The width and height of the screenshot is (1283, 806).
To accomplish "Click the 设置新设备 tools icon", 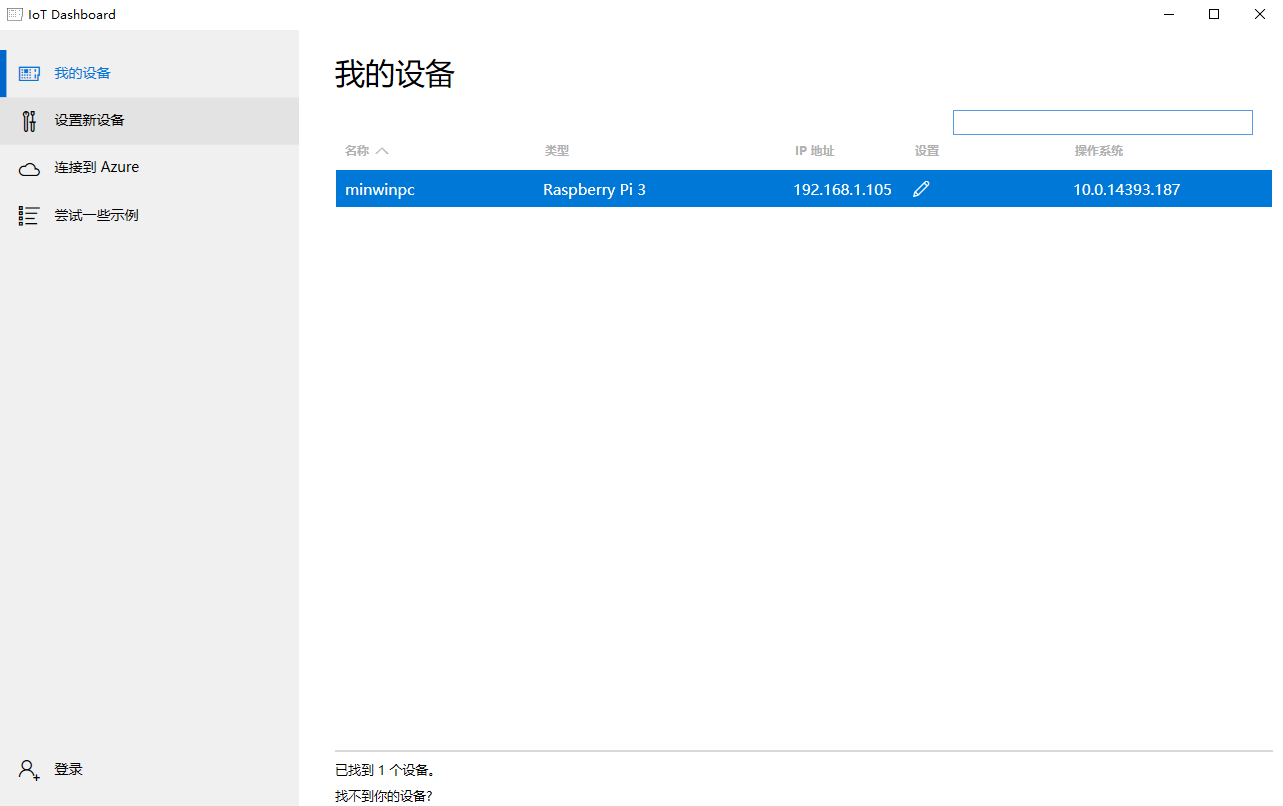I will click(x=29, y=121).
